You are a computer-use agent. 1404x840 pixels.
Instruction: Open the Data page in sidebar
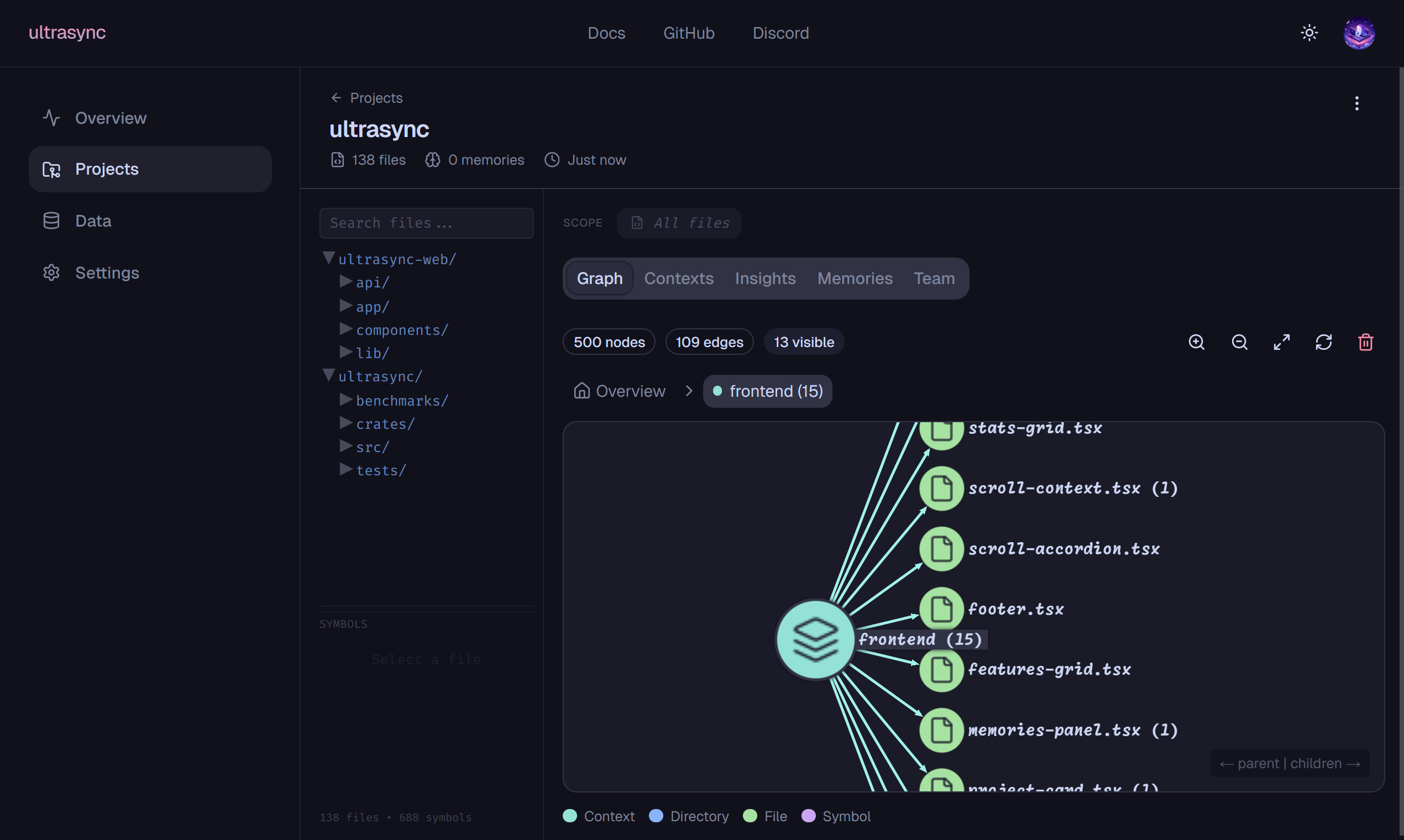pyautogui.click(x=93, y=221)
